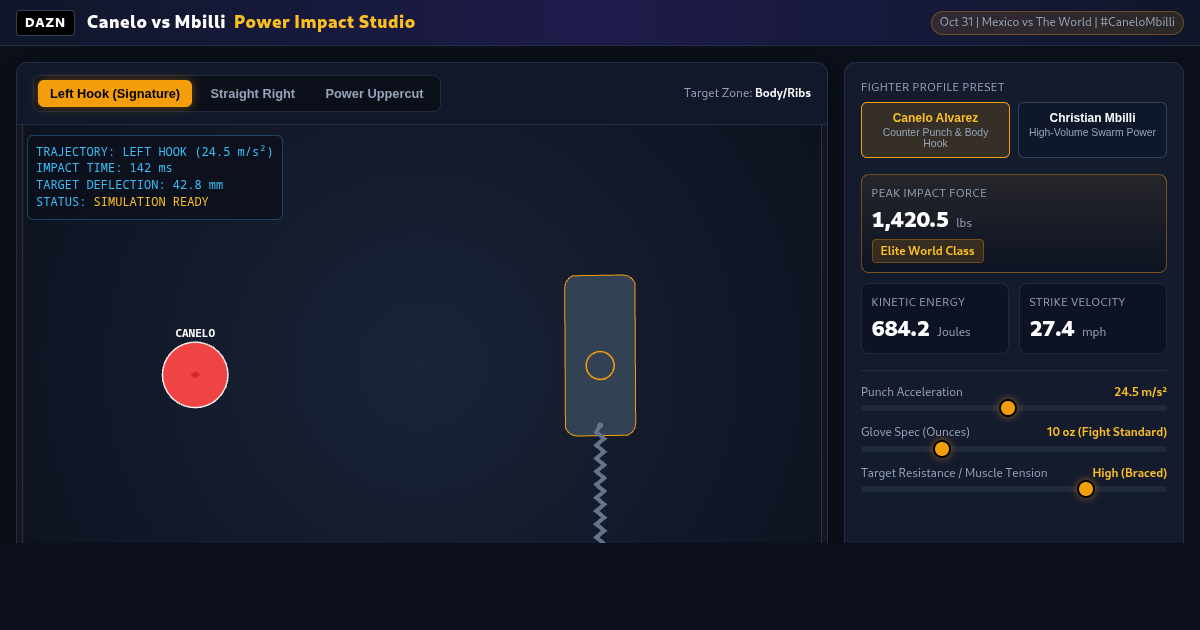Viewport: 1200px width, 630px height.
Task: Click the event tag Oct 31 Mexico vs The World
Action: 1057,23
